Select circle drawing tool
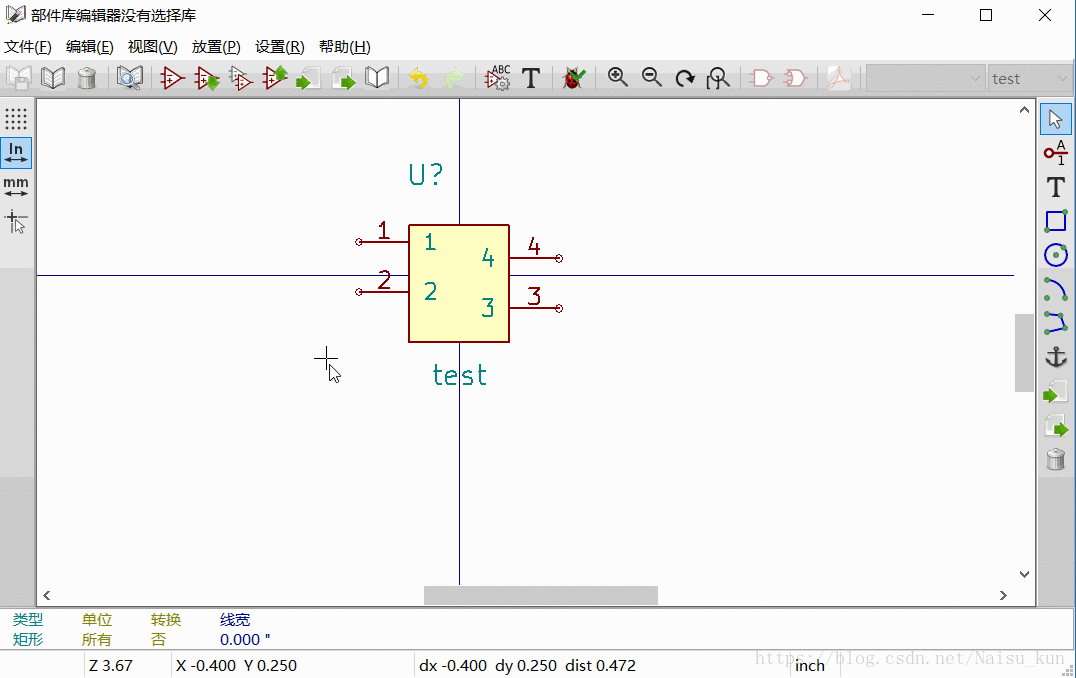The width and height of the screenshot is (1076, 678). tap(1055, 255)
